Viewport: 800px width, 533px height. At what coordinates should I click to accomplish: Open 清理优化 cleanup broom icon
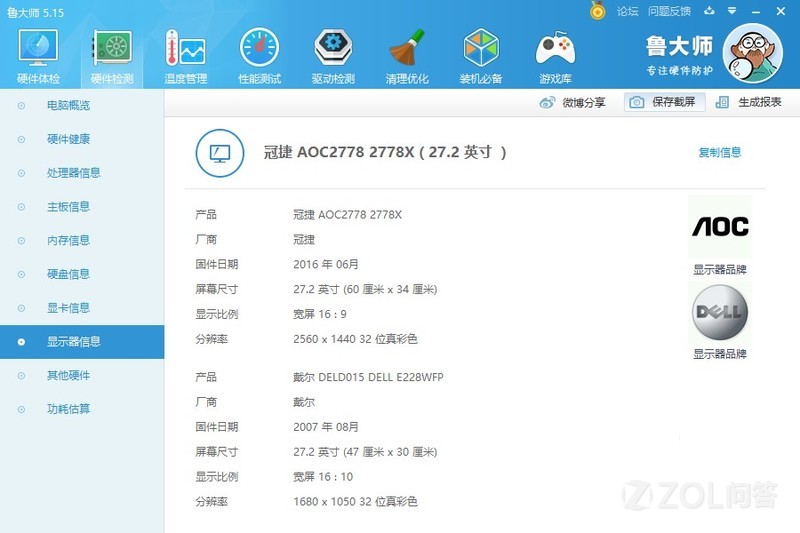point(407,57)
